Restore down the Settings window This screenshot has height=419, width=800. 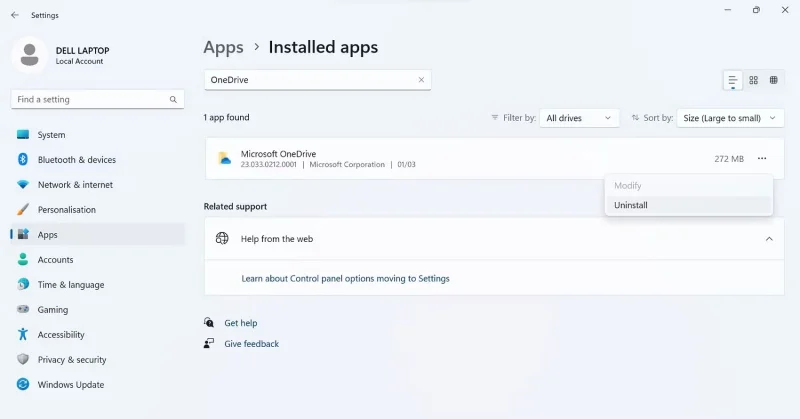pyautogui.click(x=756, y=10)
